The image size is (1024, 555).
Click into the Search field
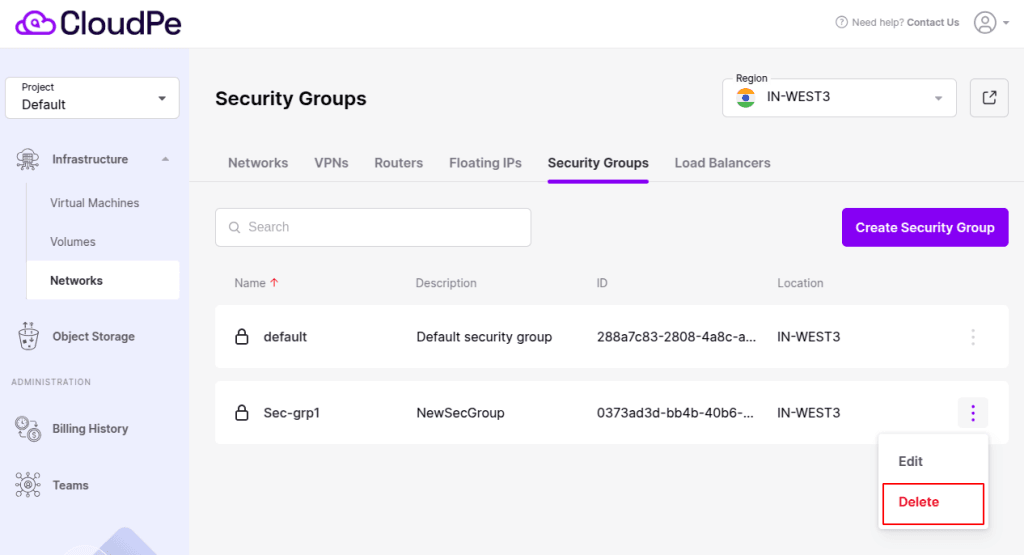[373, 227]
